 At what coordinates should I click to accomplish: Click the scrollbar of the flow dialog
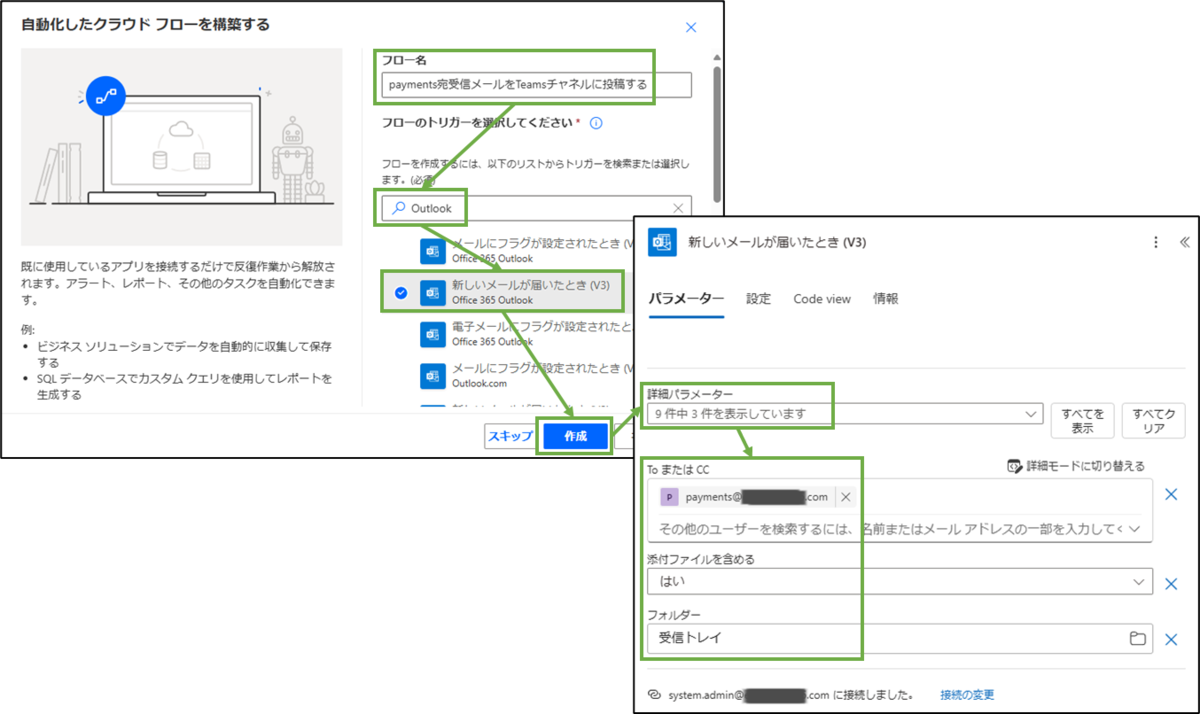(716, 132)
